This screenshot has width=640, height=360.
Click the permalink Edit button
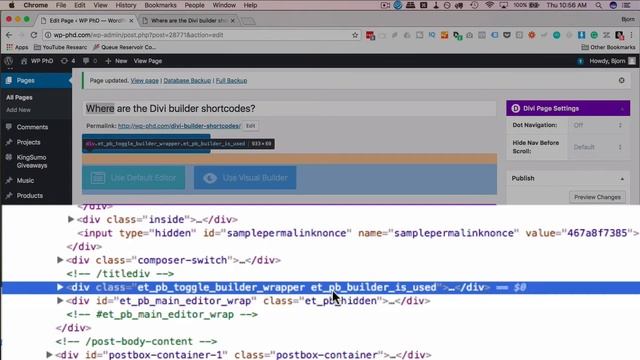(250, 126)
